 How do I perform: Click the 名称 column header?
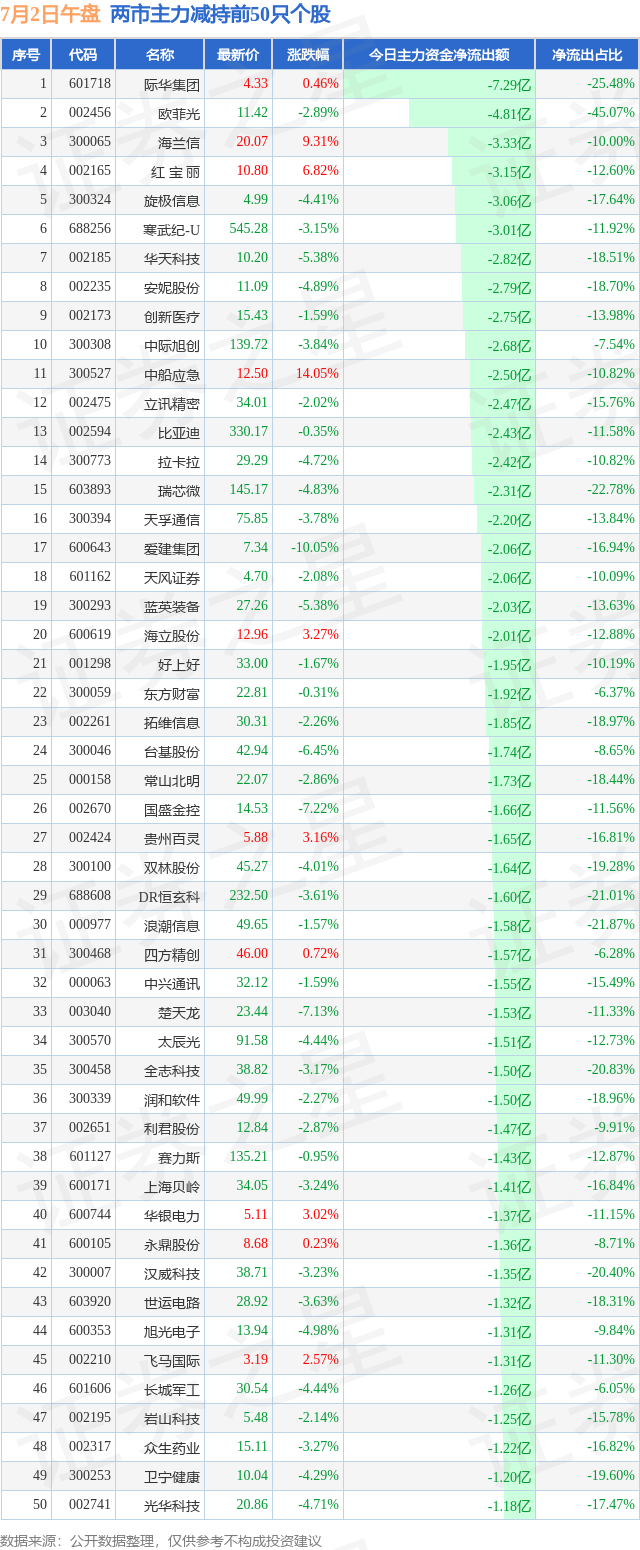click(159, 55)
